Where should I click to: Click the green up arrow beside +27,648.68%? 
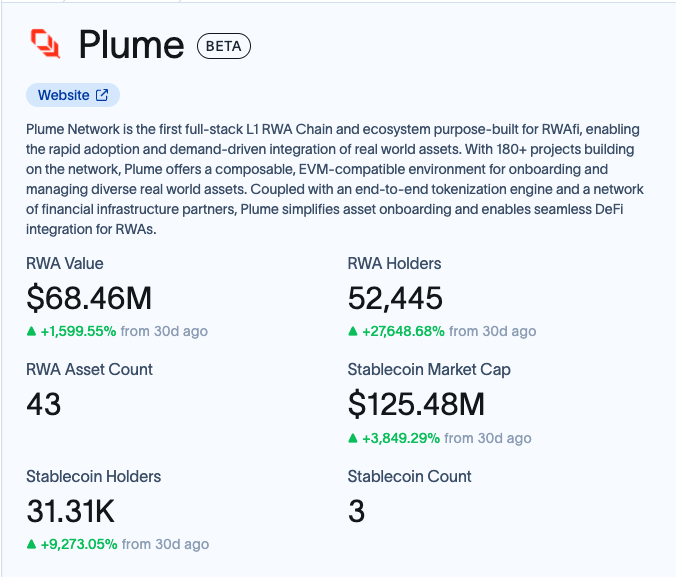pos(353,331)
